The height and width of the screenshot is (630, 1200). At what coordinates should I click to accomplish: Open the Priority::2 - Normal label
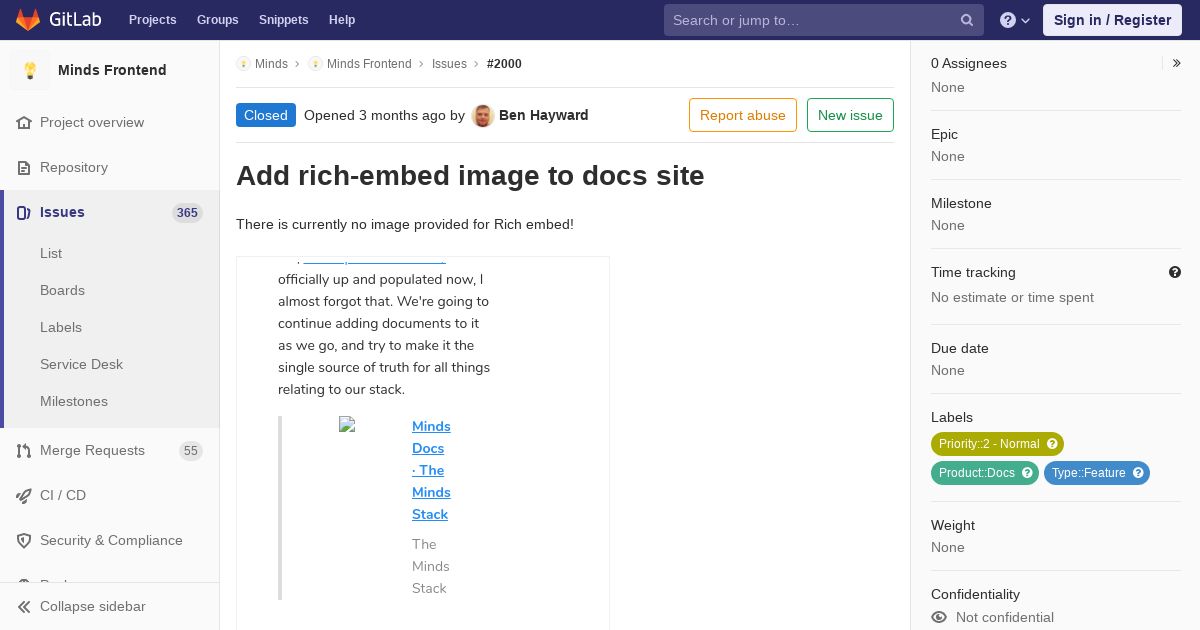coord(989,444)
